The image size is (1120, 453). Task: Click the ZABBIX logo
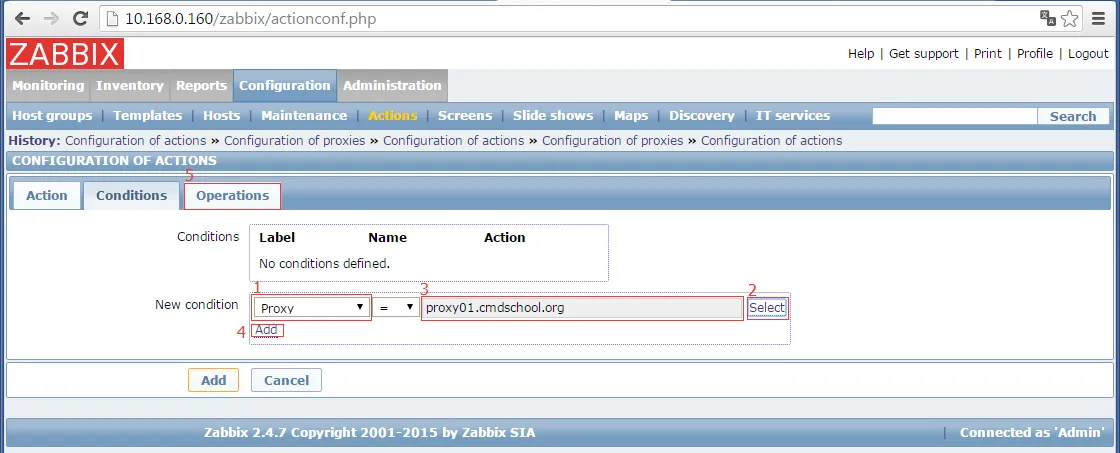(x=65, y=54)
